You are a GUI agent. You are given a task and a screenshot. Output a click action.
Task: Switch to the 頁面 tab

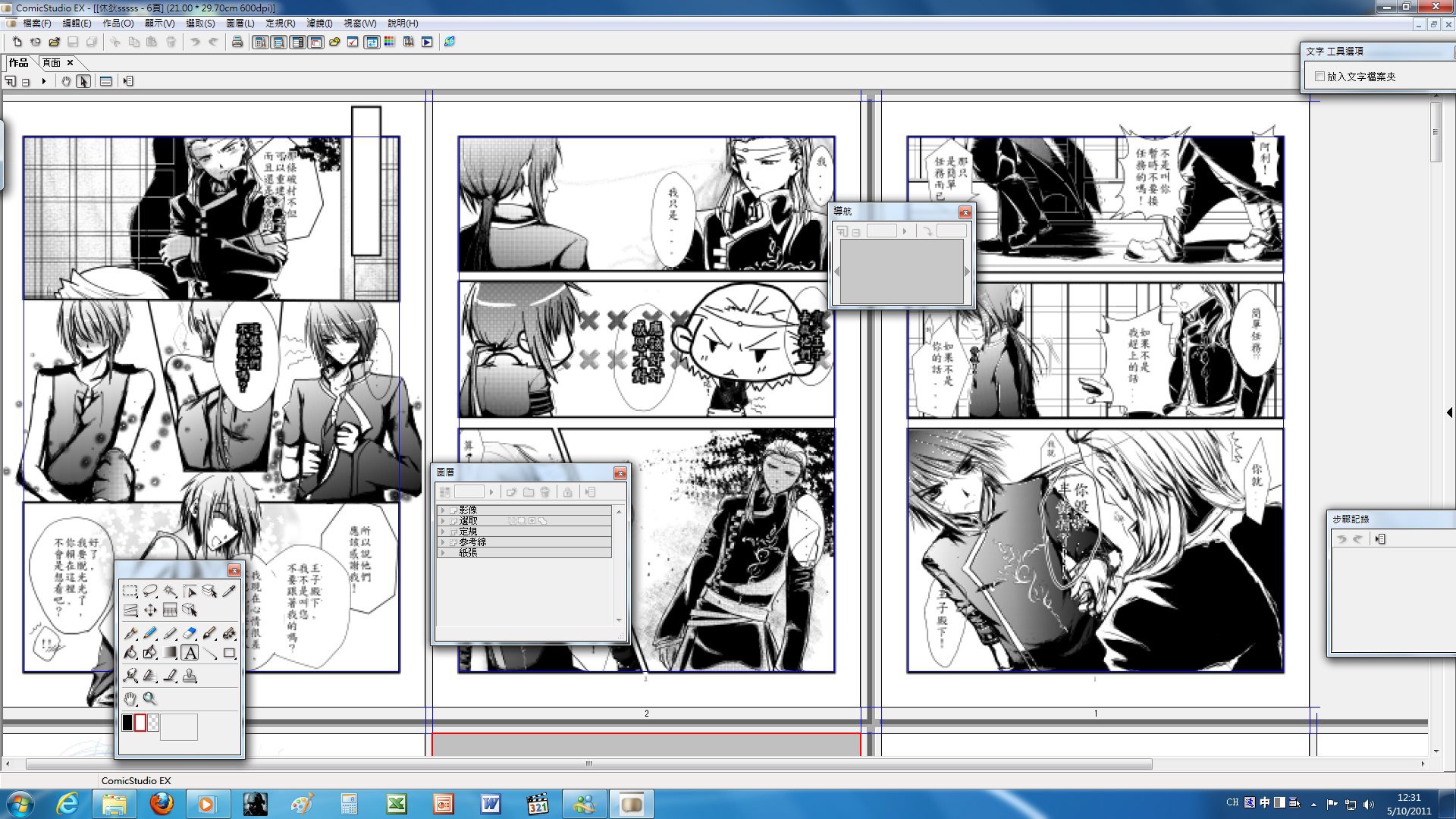point(52,63)
